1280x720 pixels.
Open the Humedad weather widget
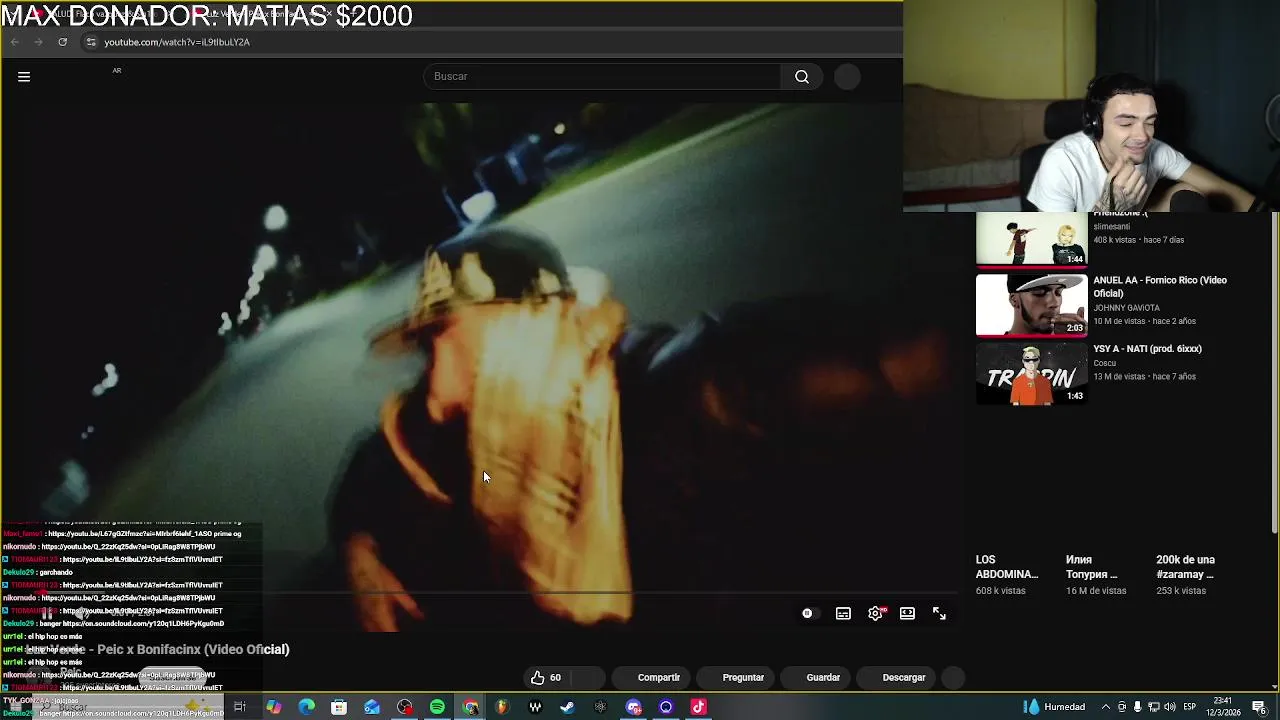(1054, 707)
